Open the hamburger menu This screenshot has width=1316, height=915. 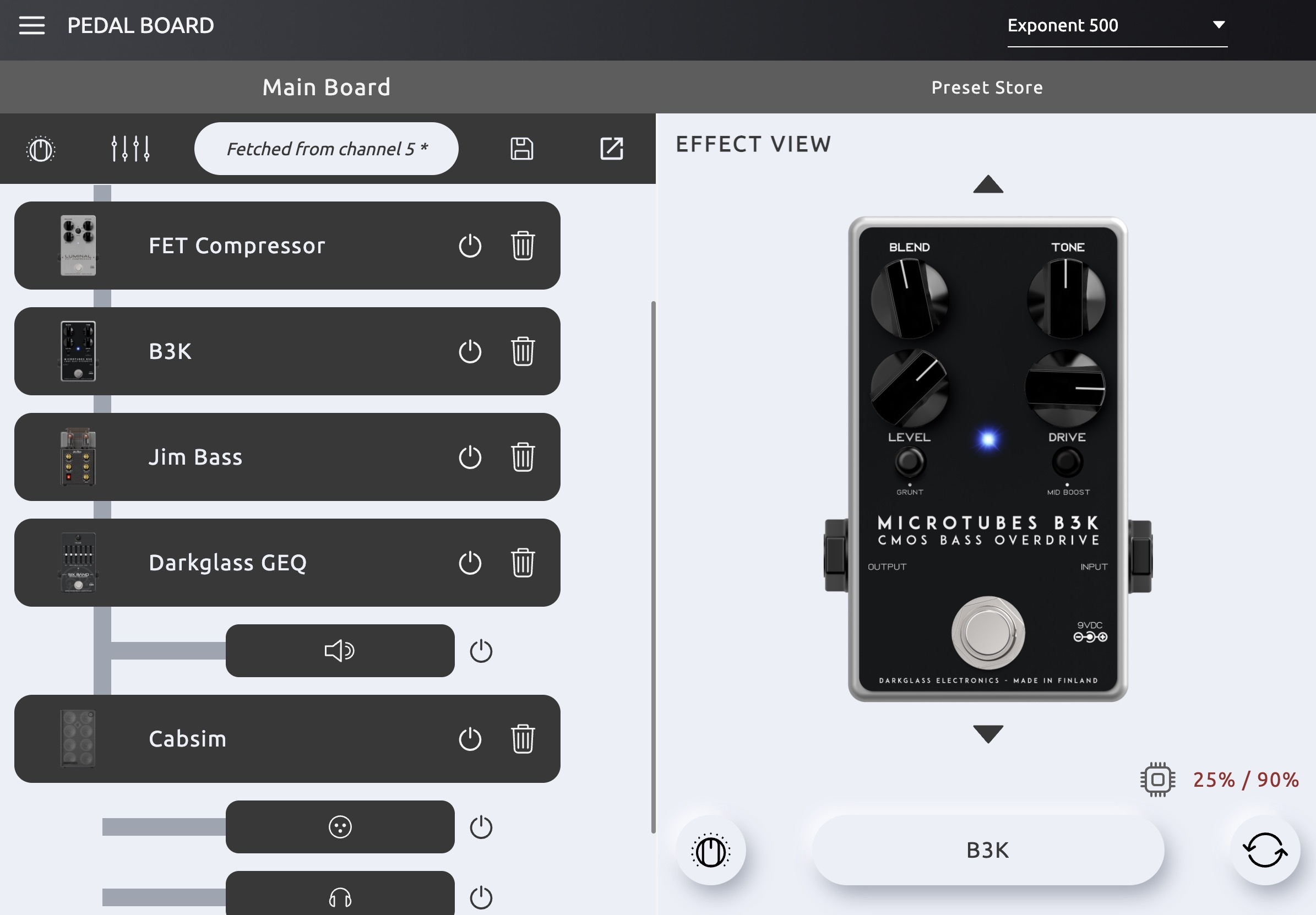tap(31, 25)
